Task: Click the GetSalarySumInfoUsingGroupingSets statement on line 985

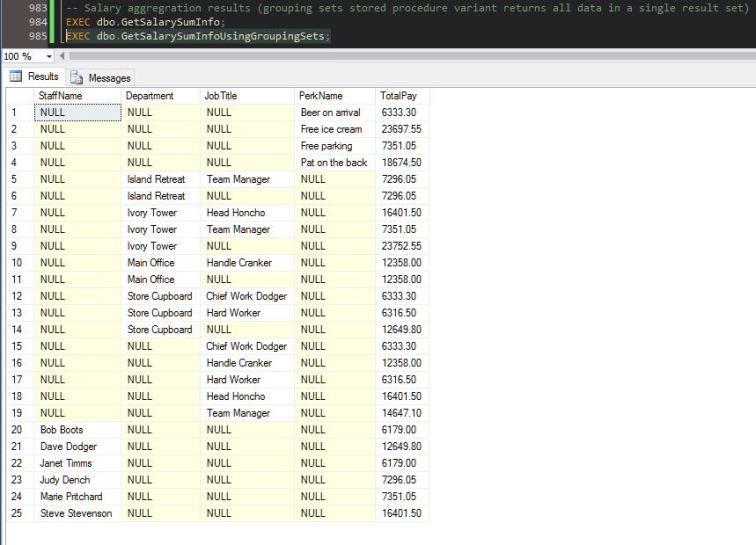Action: [198, 36]
